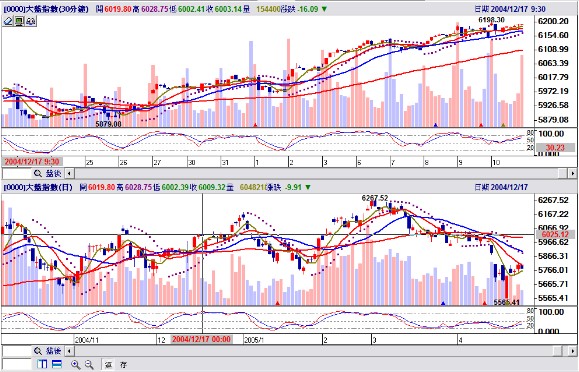579x372 pixels.
Task: Click the zoom in magnifier icon
Action: [76, 365]
